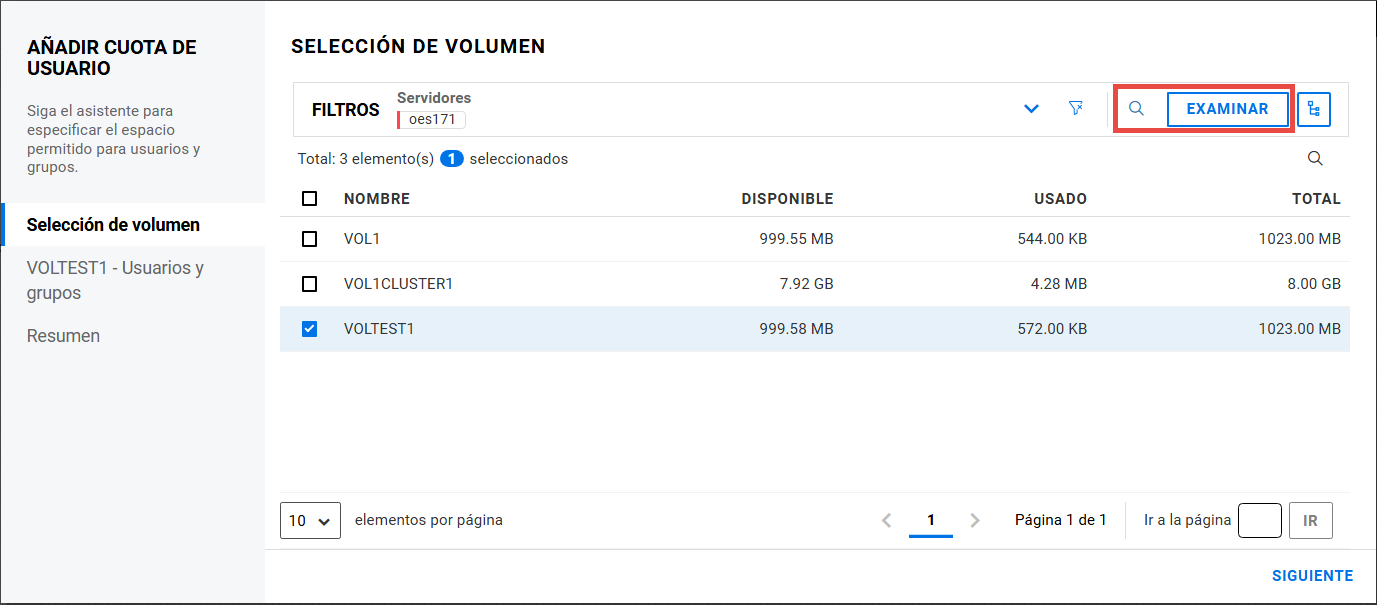Go to VOLTEST1 - Usuarios y grupos step
This screenshot has height=605, width=1377.
(115, 281)
